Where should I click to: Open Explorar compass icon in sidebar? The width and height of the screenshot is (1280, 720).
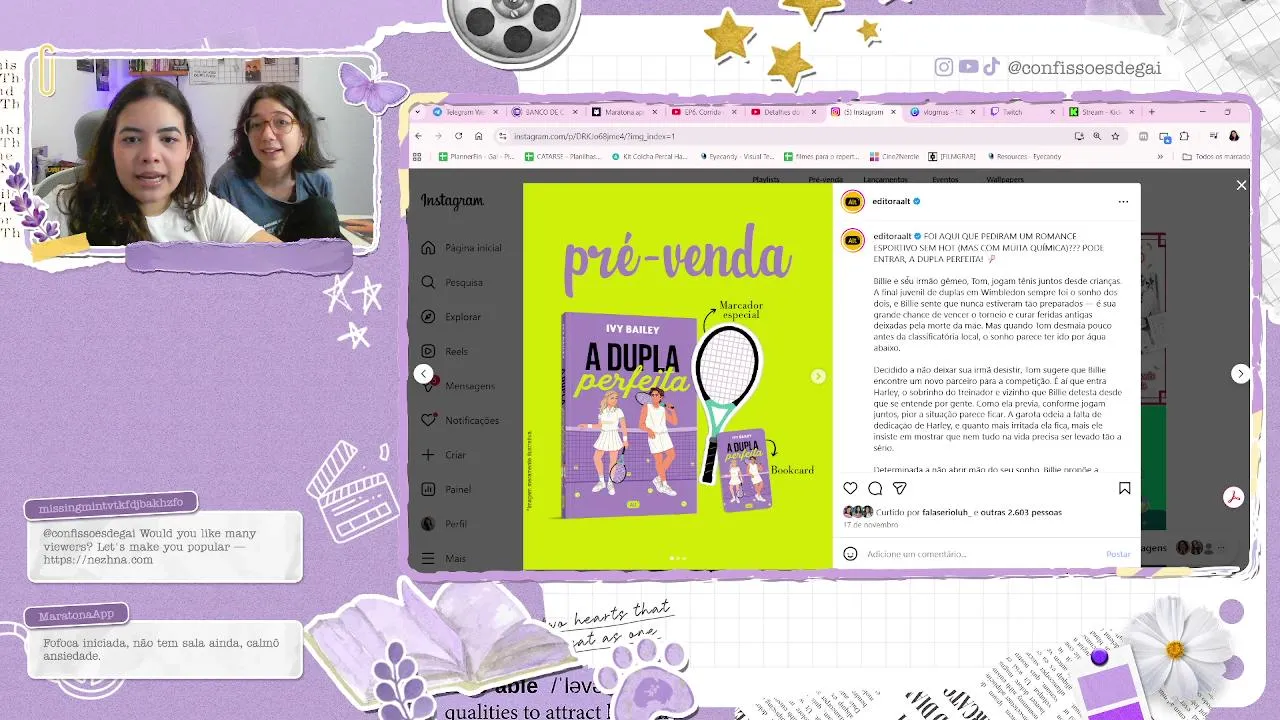click(x=428, y=316)
